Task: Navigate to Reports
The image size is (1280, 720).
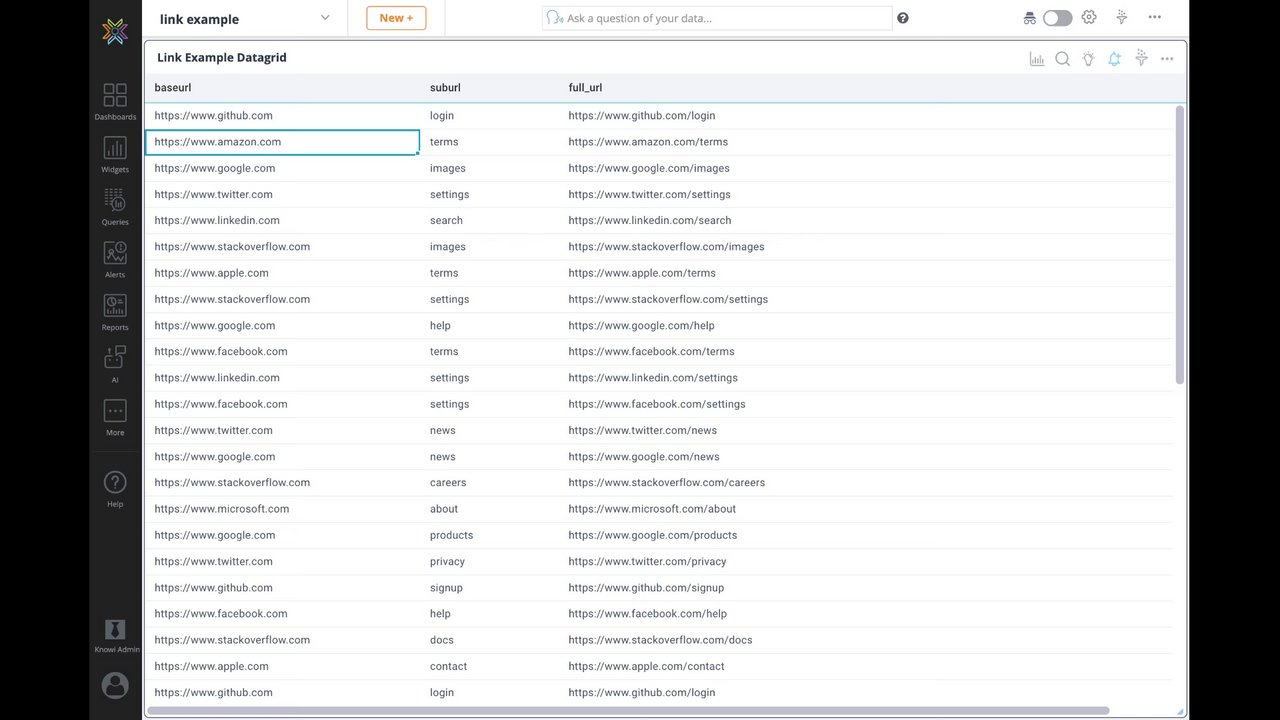Action: tap(115, 312)
